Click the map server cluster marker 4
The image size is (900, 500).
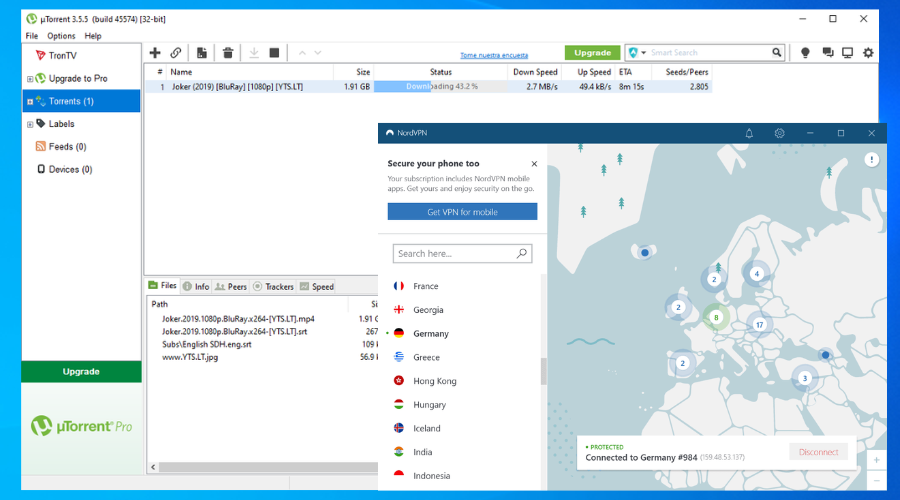coord(757,274)
